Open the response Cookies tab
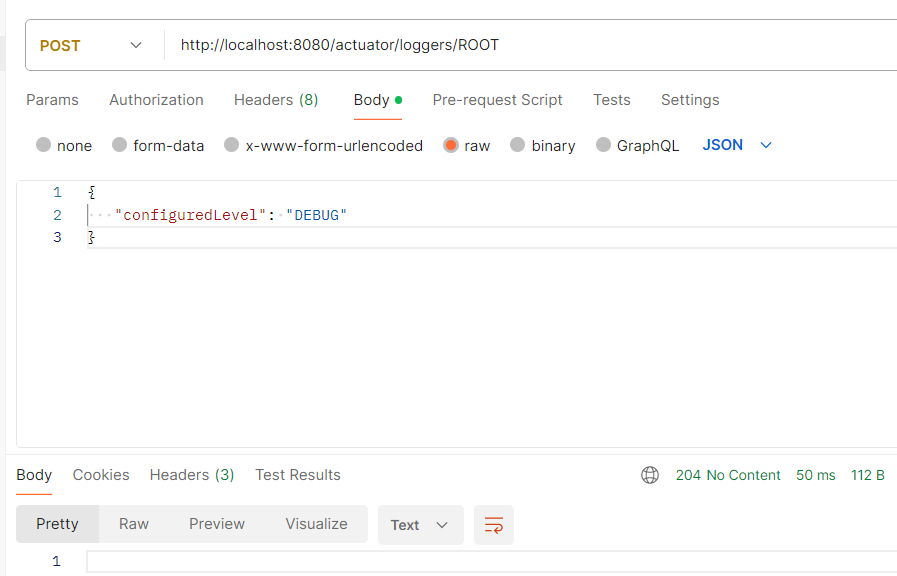The width and height of the screenshot is (897, 576). click(x=101, y=475)
